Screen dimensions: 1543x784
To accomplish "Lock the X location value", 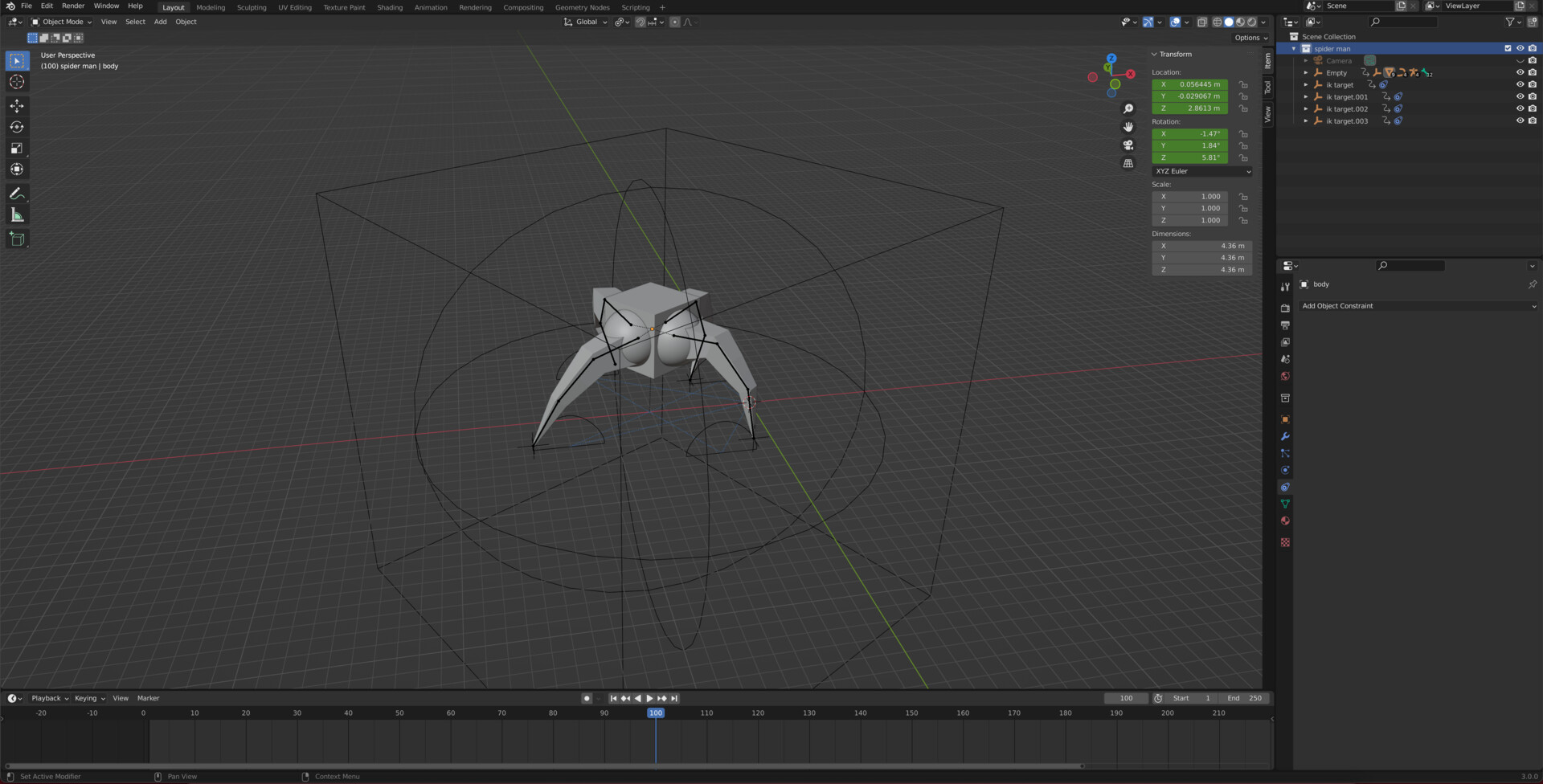I will pos(1243,84).
